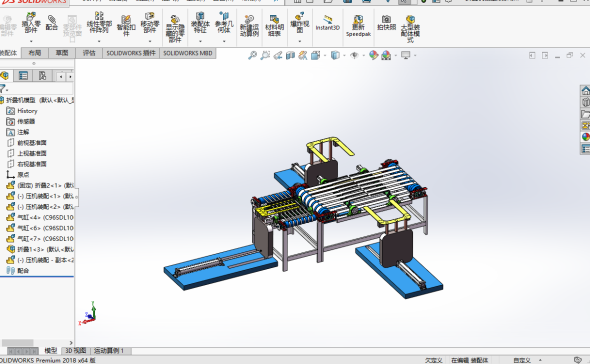590x364 pixels.
Task: Toggle the hide/show items eye icon
Action: (354, 55)
